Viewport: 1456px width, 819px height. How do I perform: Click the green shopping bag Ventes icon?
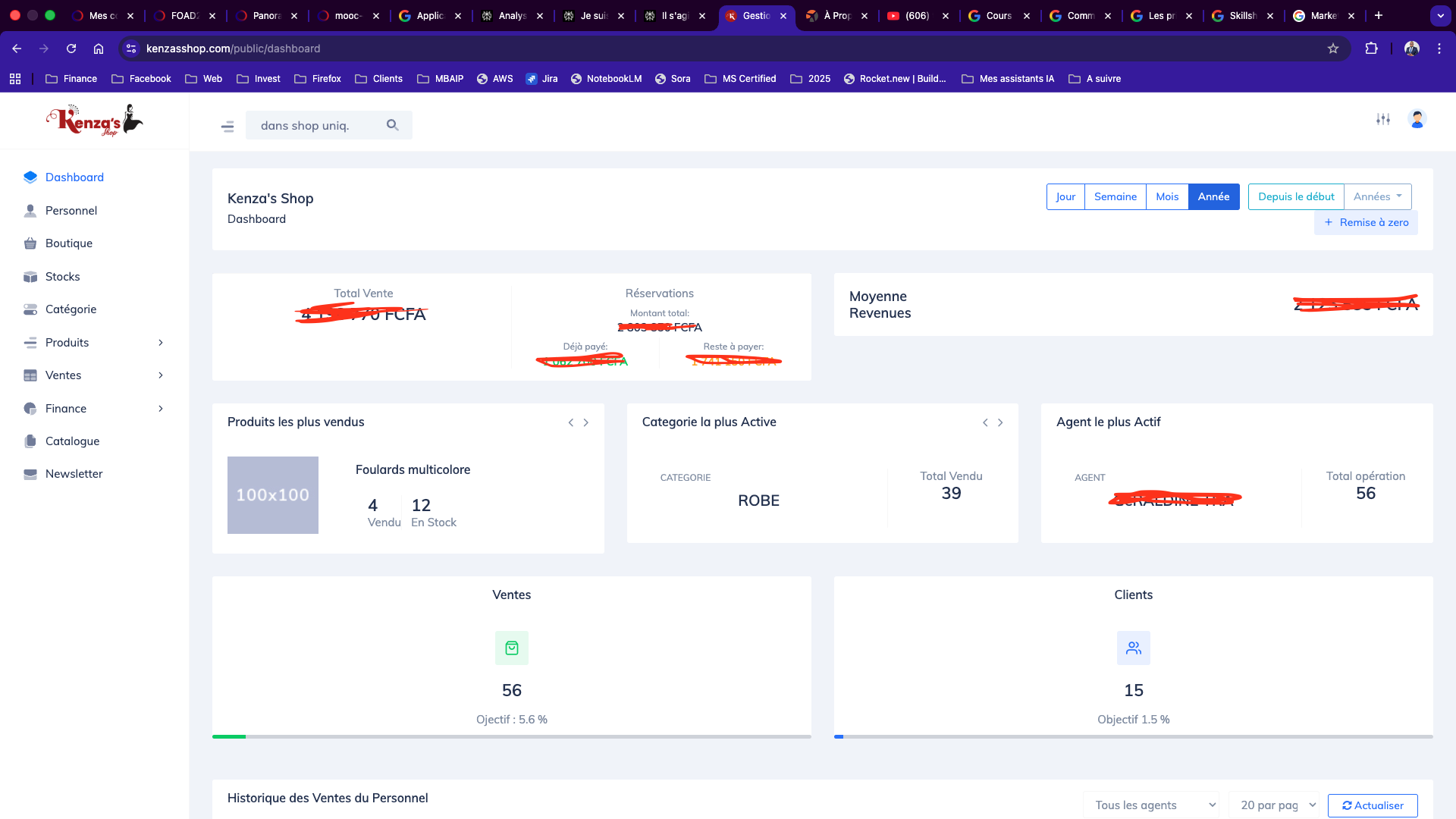[512, 648]
